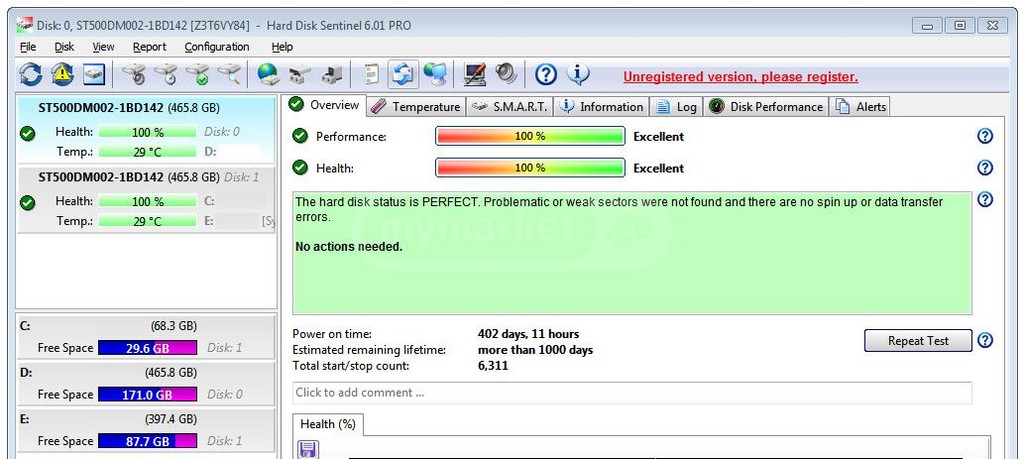Click the help icon beside status description box
Image resolution: width=1024 pixels, height=459 pixels.
(x=985, y=199)
